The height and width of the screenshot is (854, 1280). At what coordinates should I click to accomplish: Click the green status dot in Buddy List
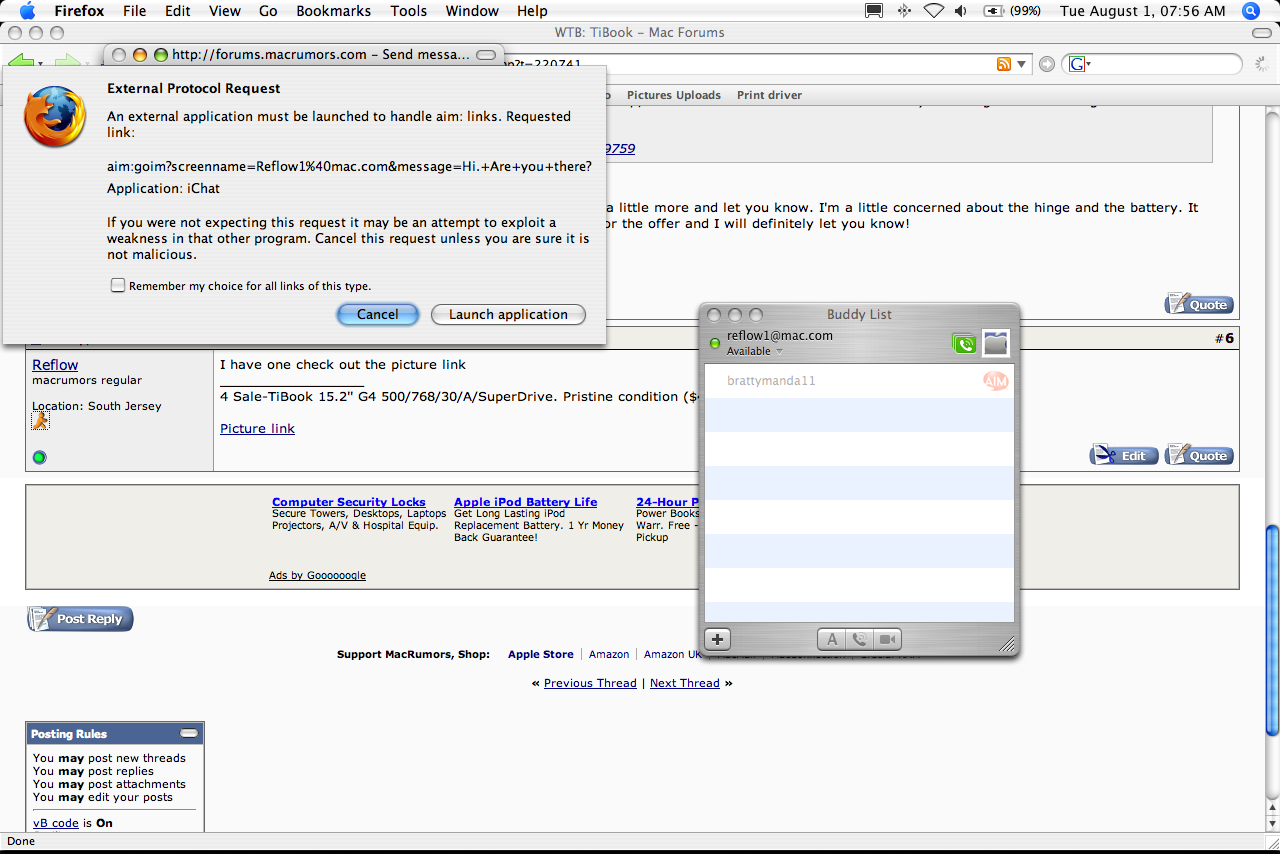click(x=715, y=343)
